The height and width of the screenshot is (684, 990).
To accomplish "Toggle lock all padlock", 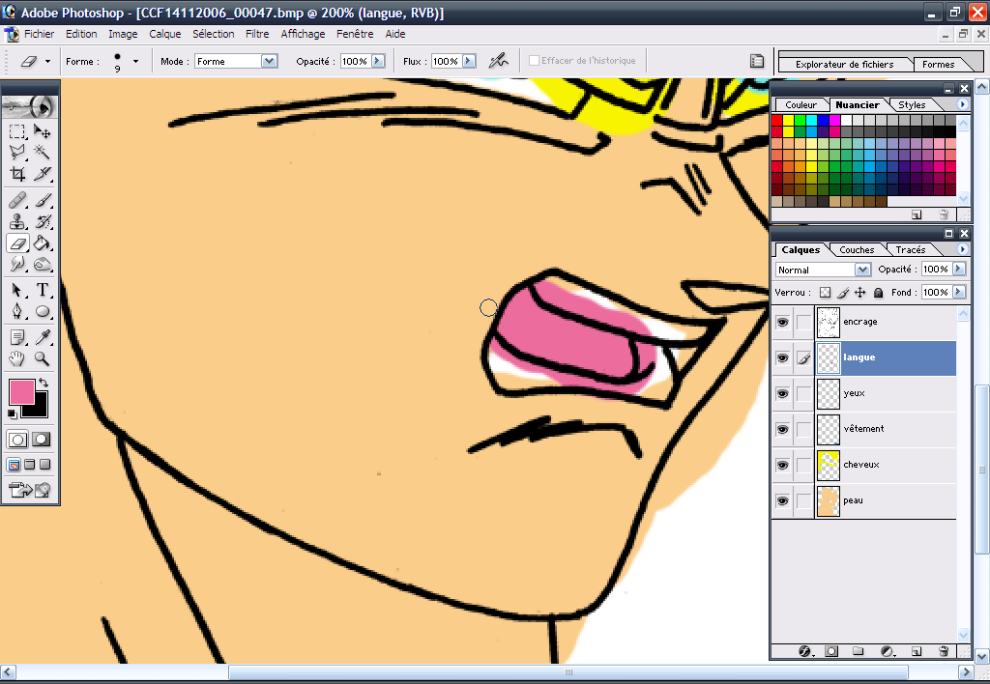I will click(x=878, y=292).
